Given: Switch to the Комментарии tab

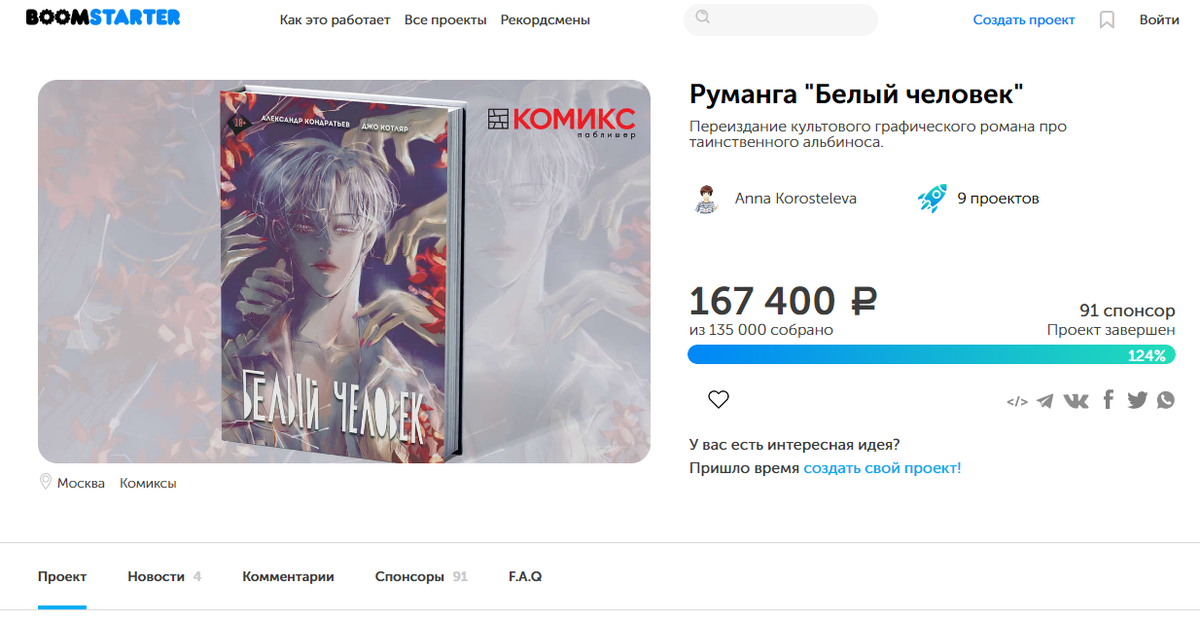Looking at the screenshot, I should tap(288, 577).
